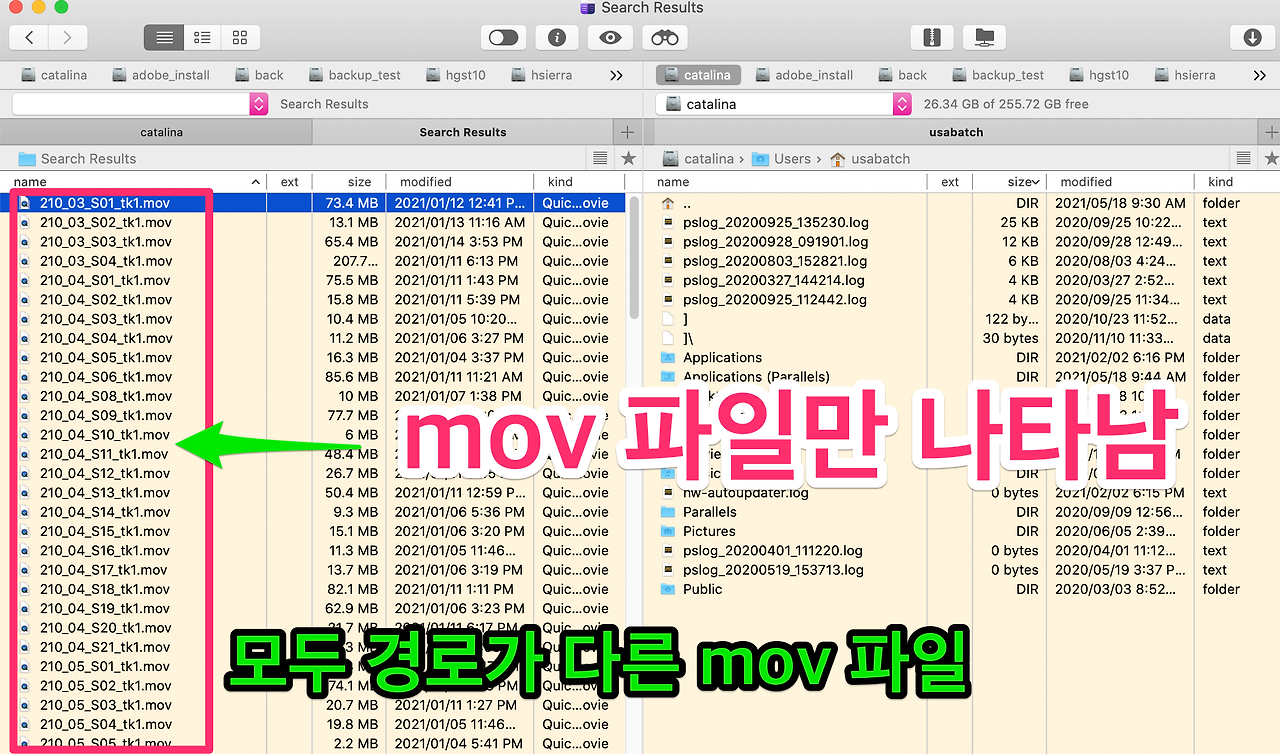This screenshot has width=1280, height=754.
Task: Open the right pane history list icon
Action: pos(1243,158)
